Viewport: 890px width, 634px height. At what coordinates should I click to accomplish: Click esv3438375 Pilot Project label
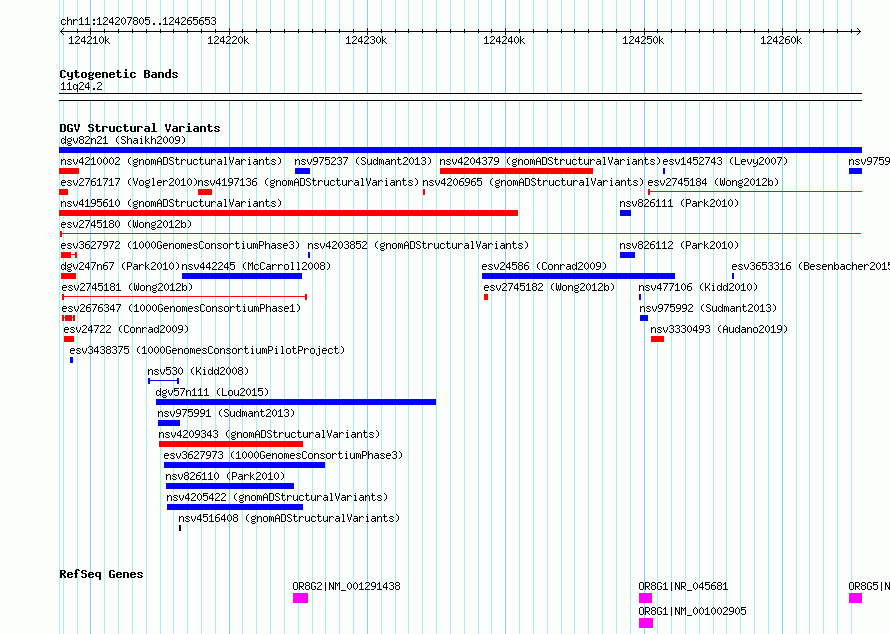[x=207, y=350]
